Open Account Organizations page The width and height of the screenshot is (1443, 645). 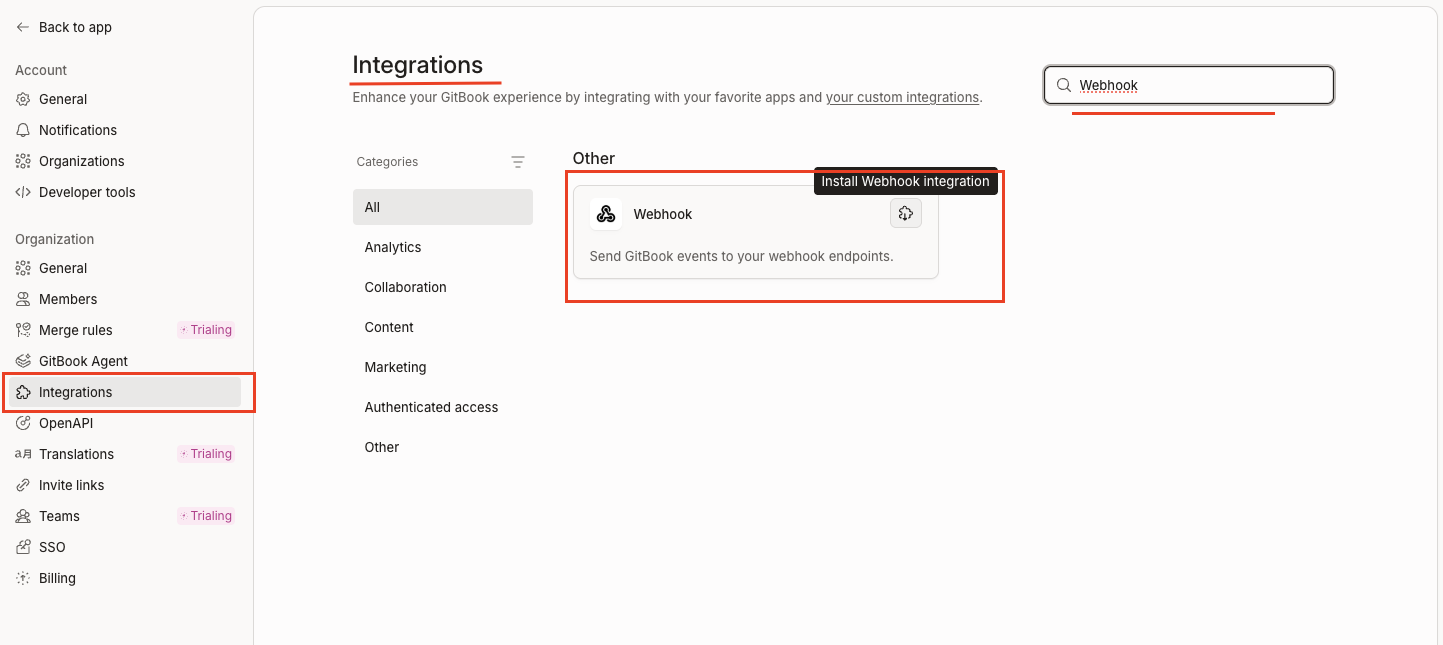click(x=125, y=161)
